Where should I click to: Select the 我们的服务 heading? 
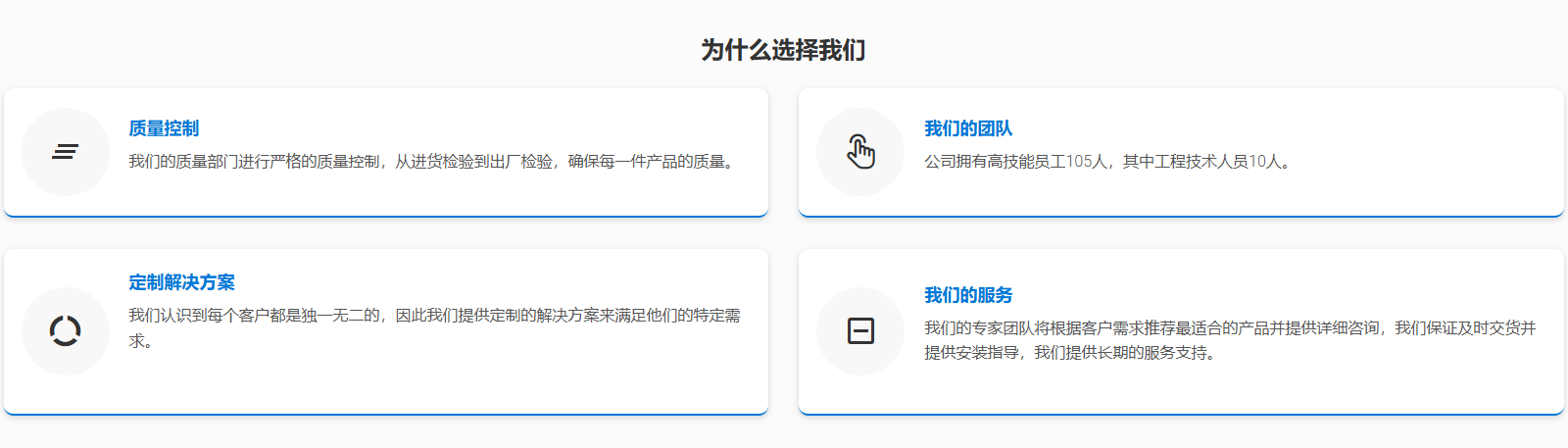968,295
